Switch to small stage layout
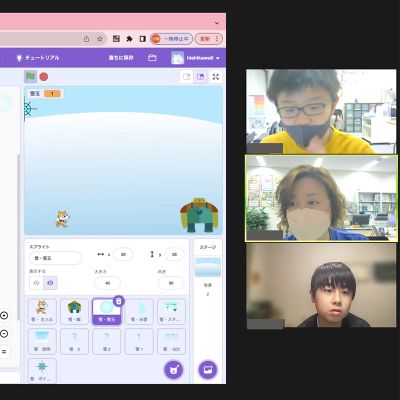The image size is (400, 400). coord(187,77)
